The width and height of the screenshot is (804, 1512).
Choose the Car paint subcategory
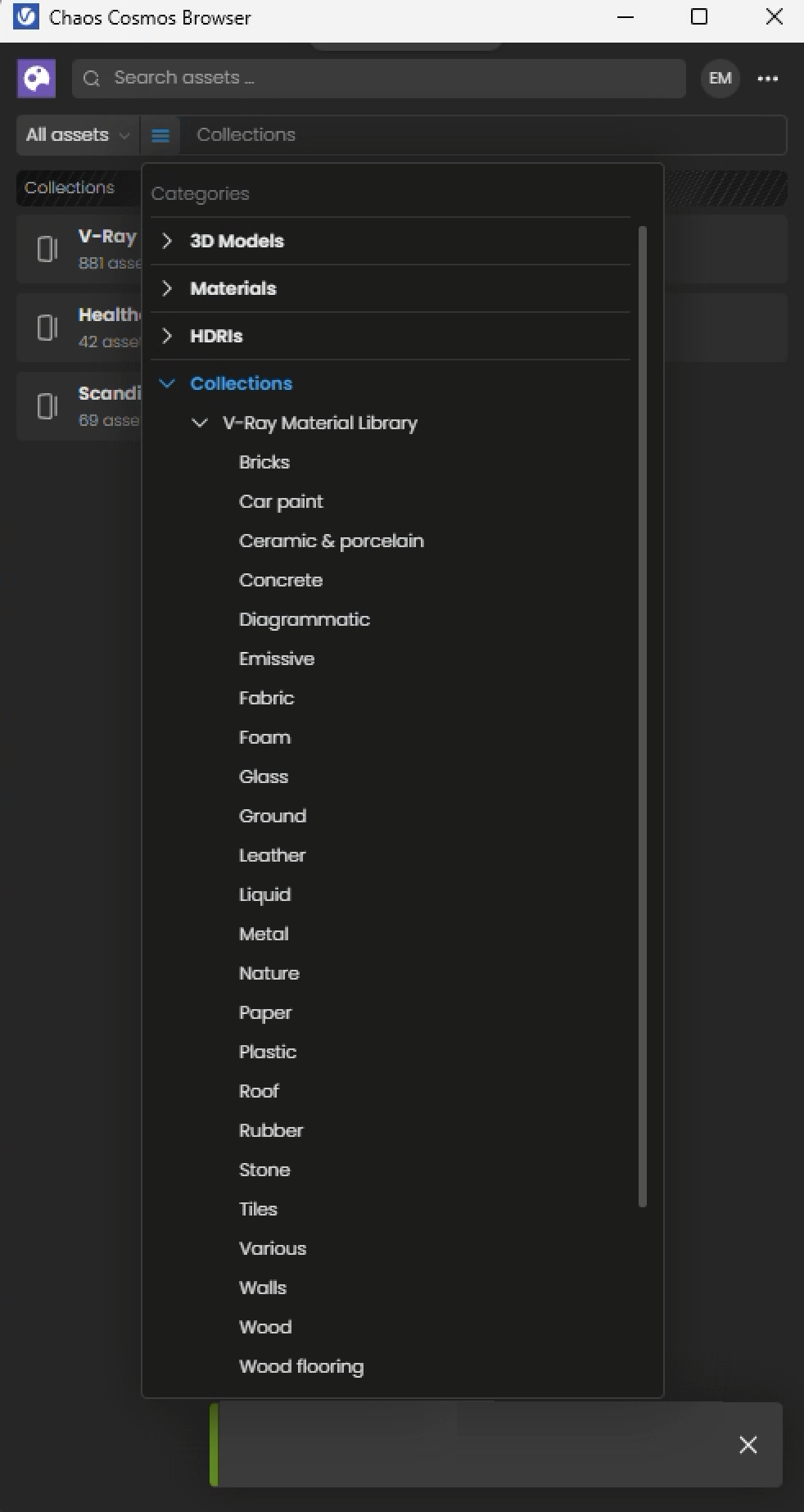tap(281, 501)
